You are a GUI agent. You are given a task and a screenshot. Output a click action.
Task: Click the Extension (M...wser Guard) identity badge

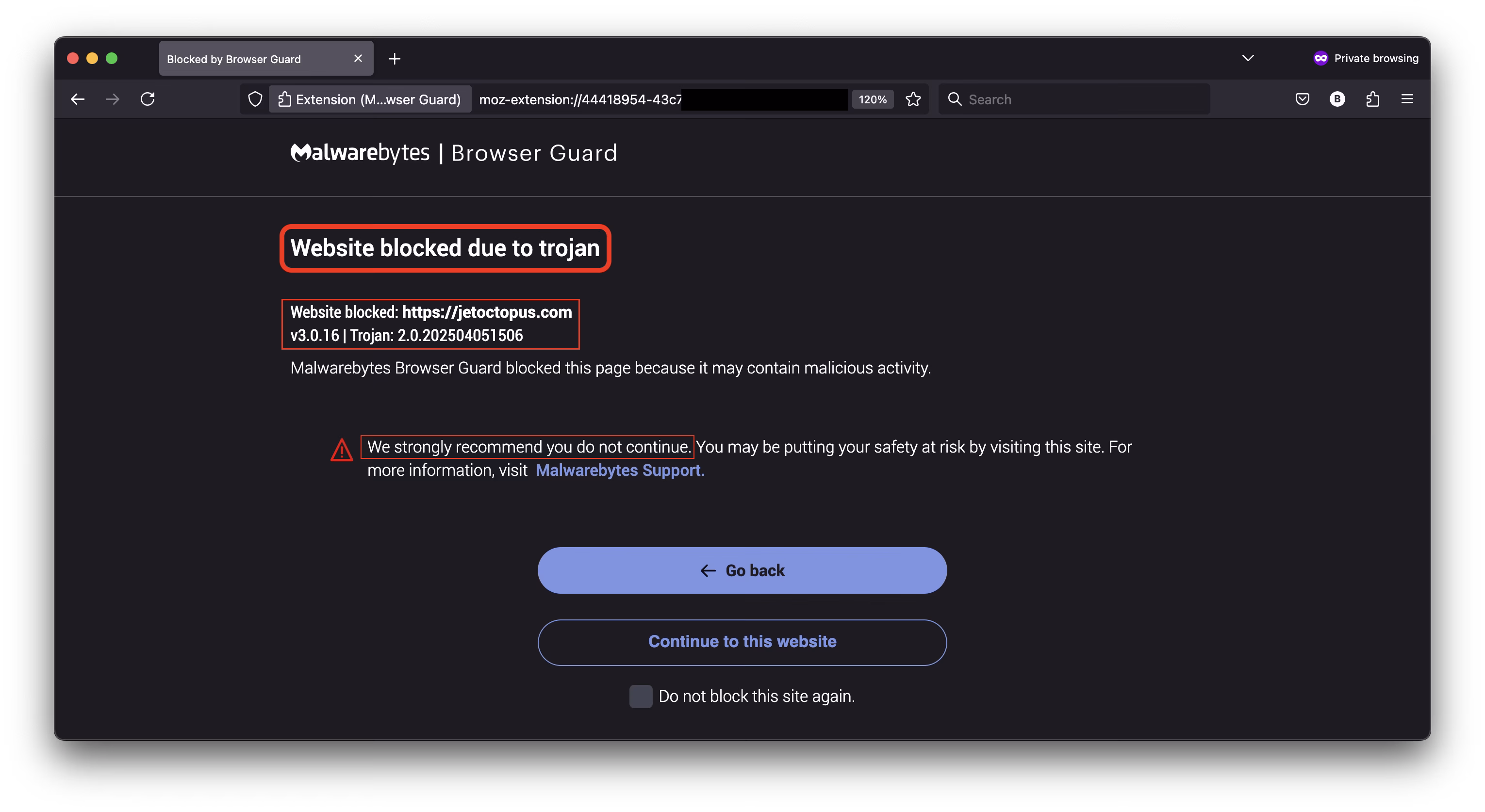pos(369,99)
